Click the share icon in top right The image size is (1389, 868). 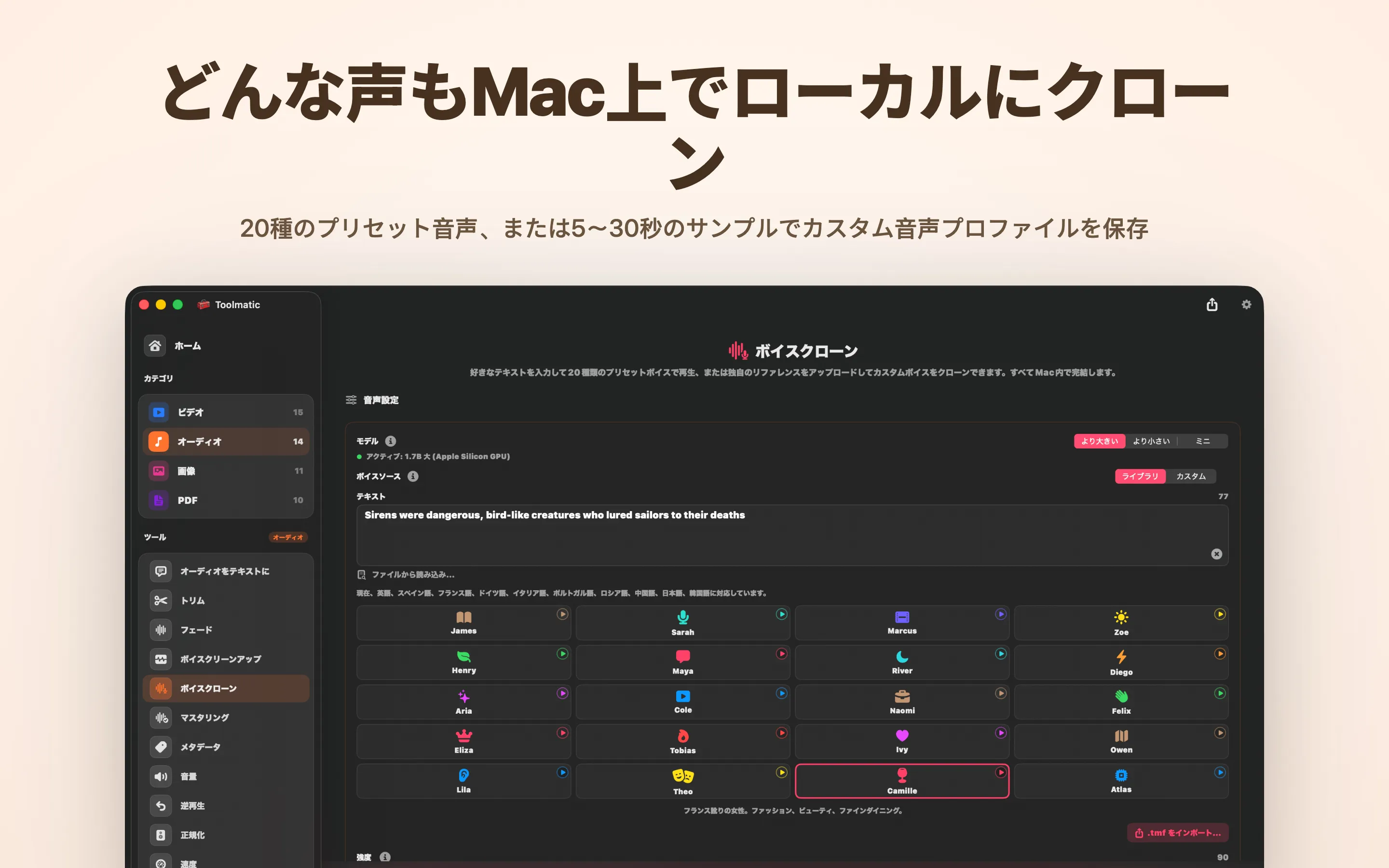(x=1212, y=304)
